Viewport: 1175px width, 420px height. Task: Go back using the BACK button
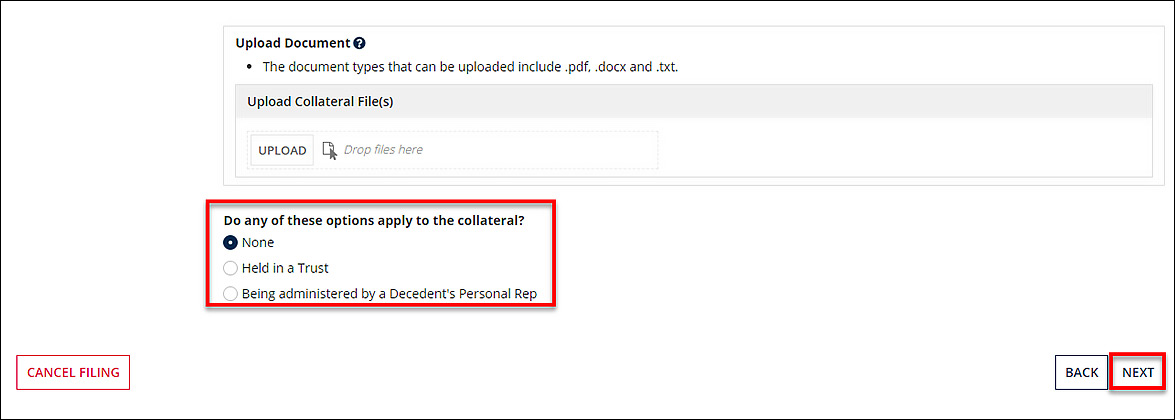1081,373
